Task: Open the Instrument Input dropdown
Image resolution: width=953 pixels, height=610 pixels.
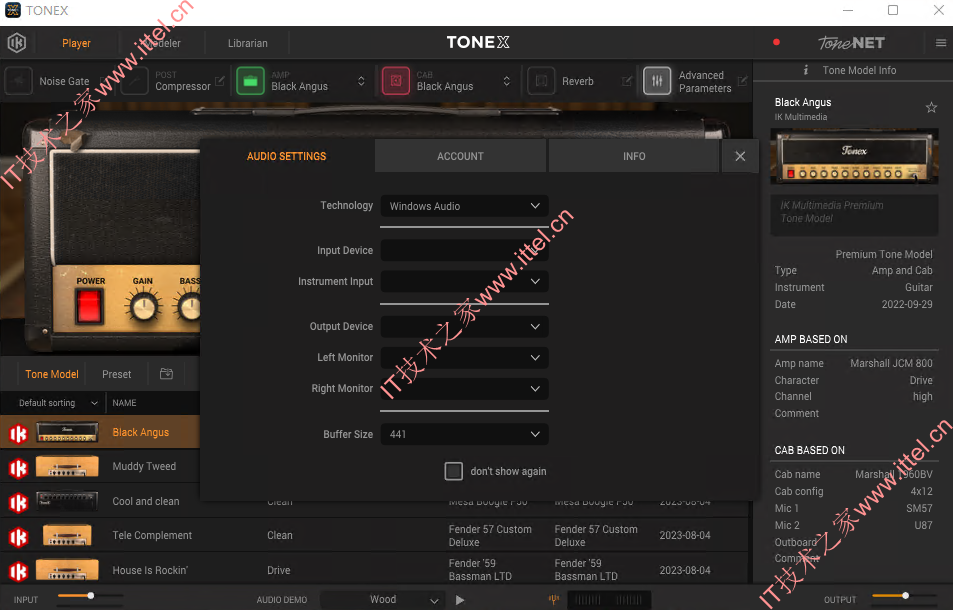Action: [464, 281]
